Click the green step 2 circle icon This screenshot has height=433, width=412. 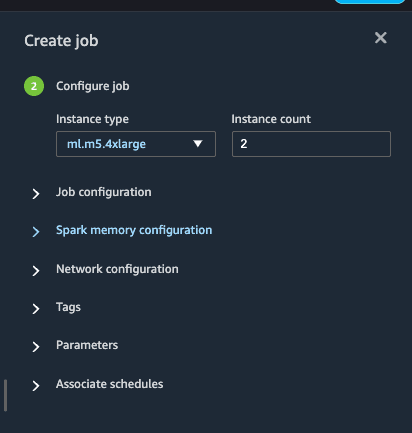point(34,86)
